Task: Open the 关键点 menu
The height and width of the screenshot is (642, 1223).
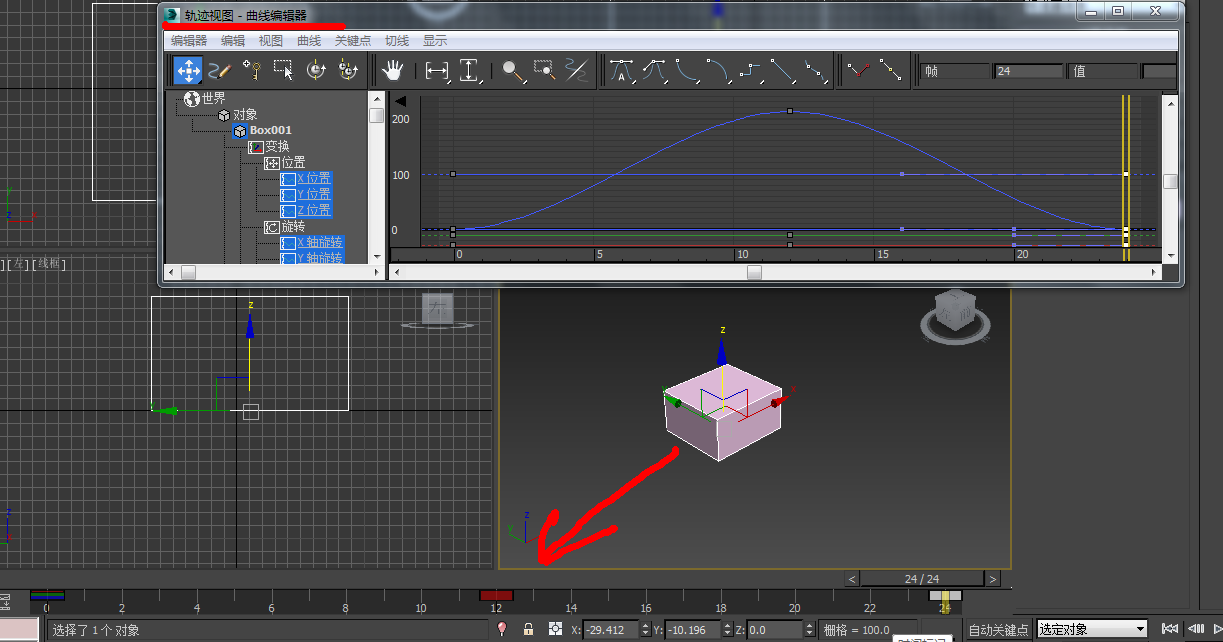Action: pos(353,40)
